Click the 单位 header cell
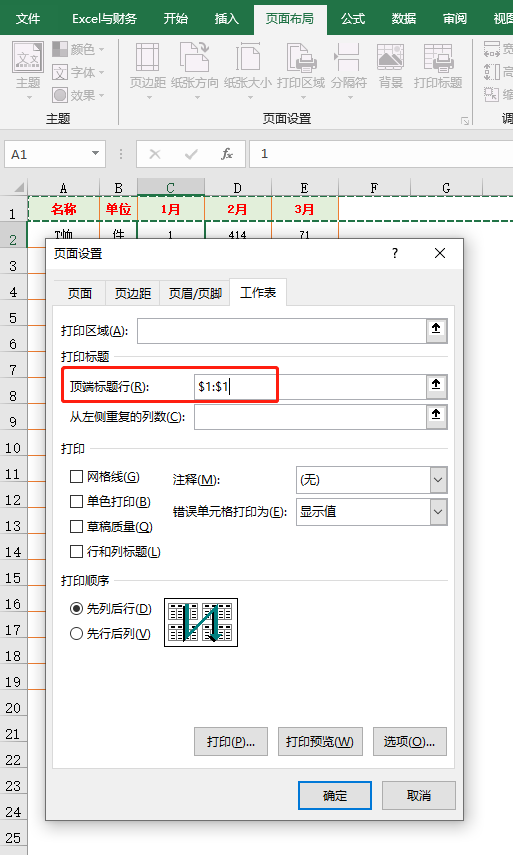513x855 pixels. point(118,209)
